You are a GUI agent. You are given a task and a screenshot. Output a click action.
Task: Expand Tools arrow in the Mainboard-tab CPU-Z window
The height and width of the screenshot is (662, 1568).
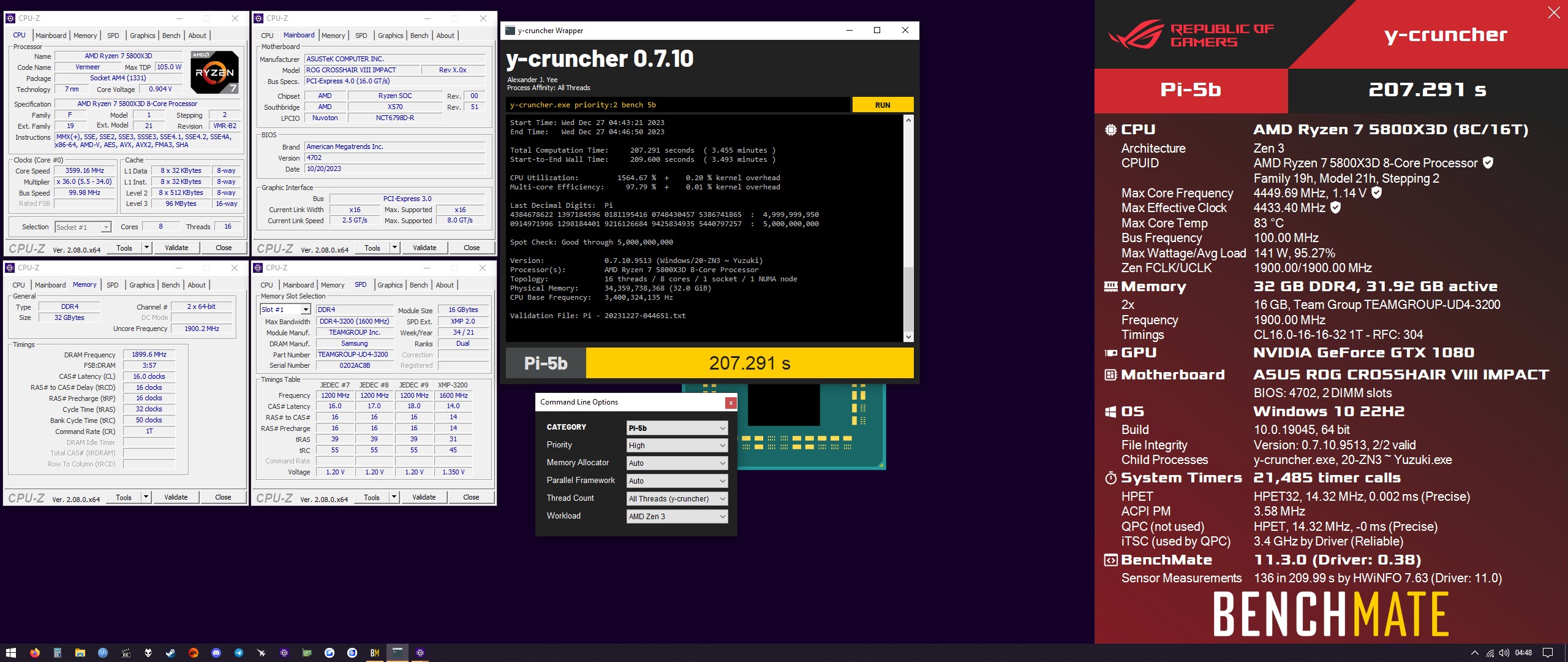394,248
